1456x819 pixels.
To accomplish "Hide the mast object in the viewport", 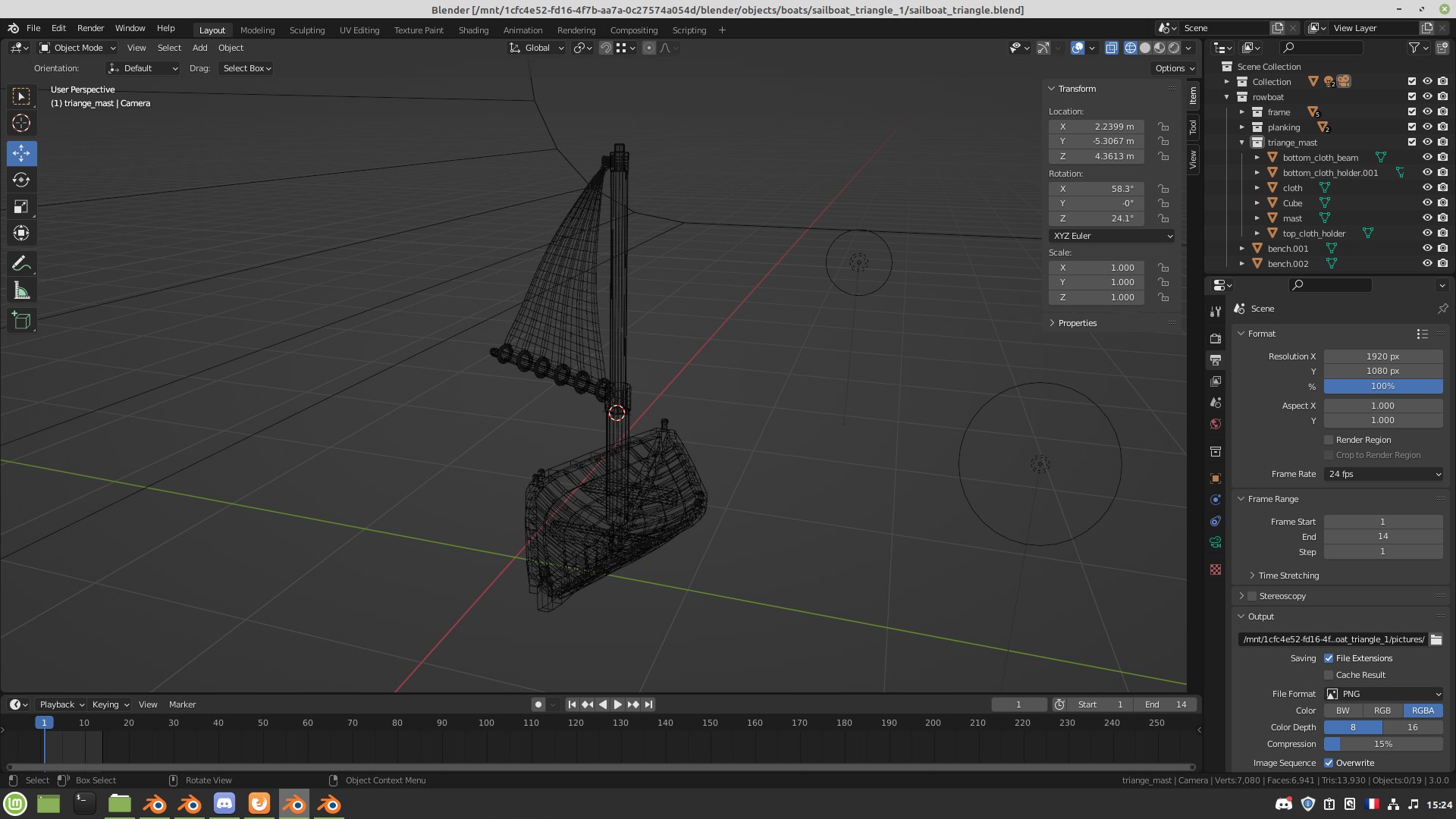I will [1427, 218].
